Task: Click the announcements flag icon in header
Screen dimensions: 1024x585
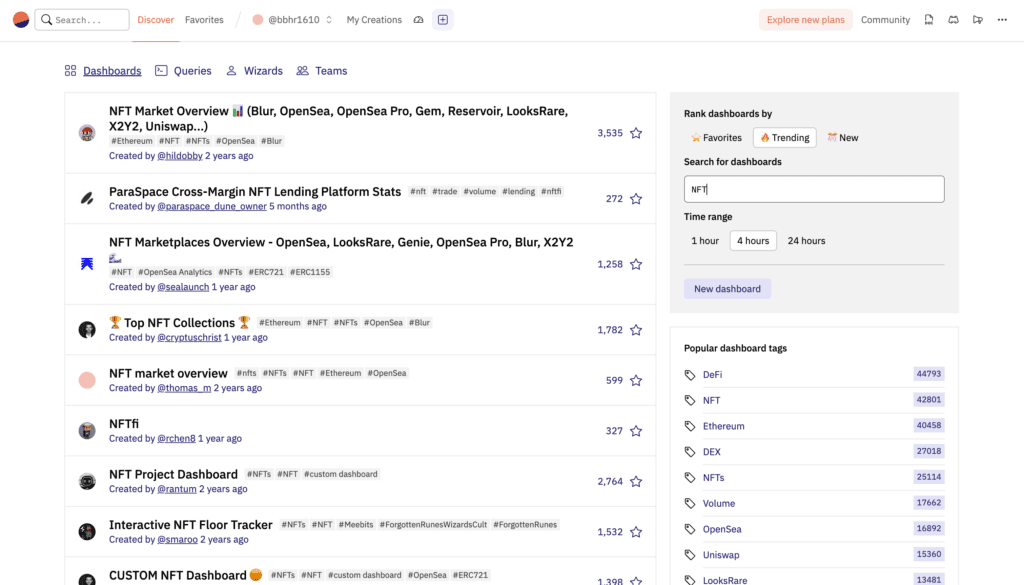Action: tap(978, 20)
